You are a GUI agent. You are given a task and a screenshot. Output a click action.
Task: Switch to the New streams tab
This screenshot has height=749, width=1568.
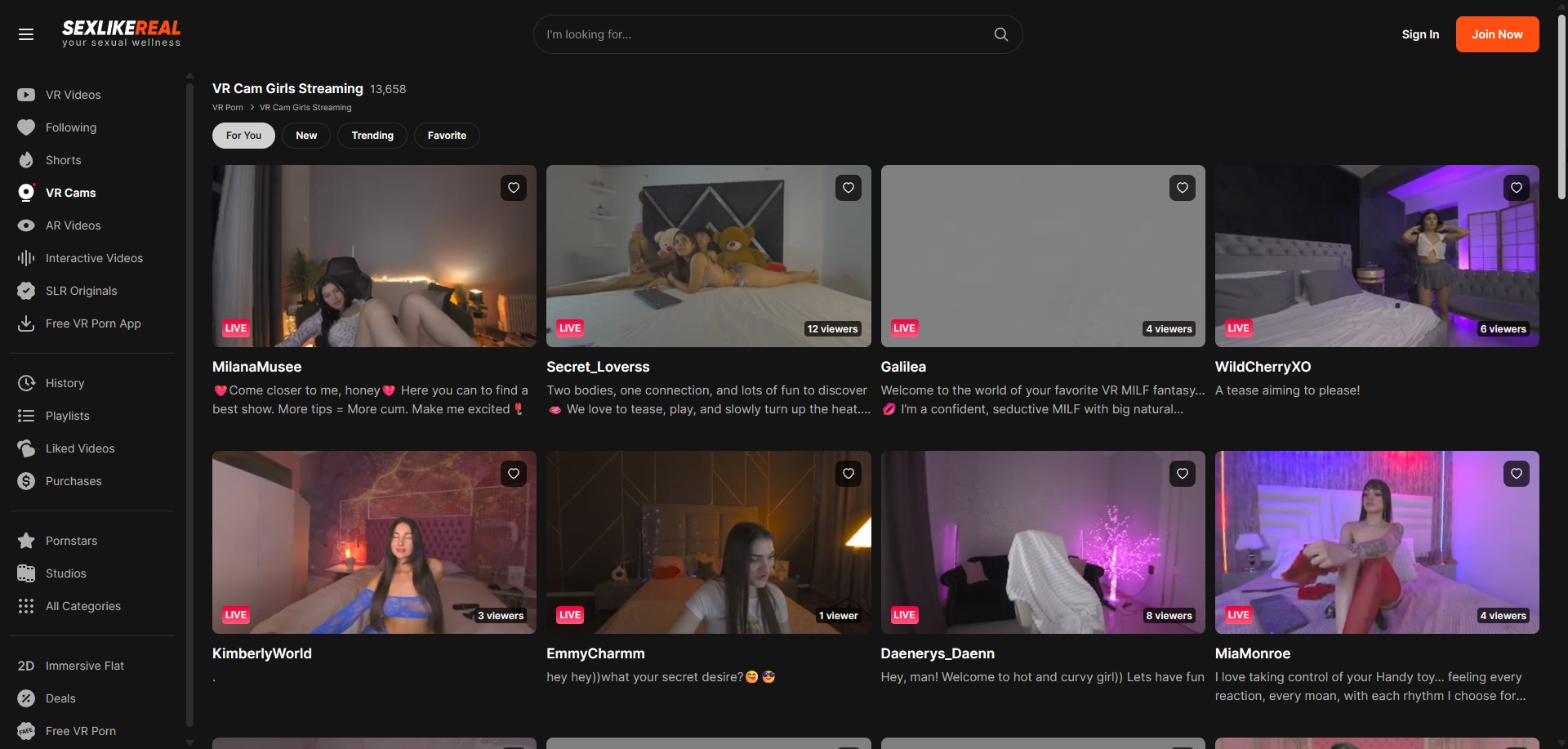305,136
